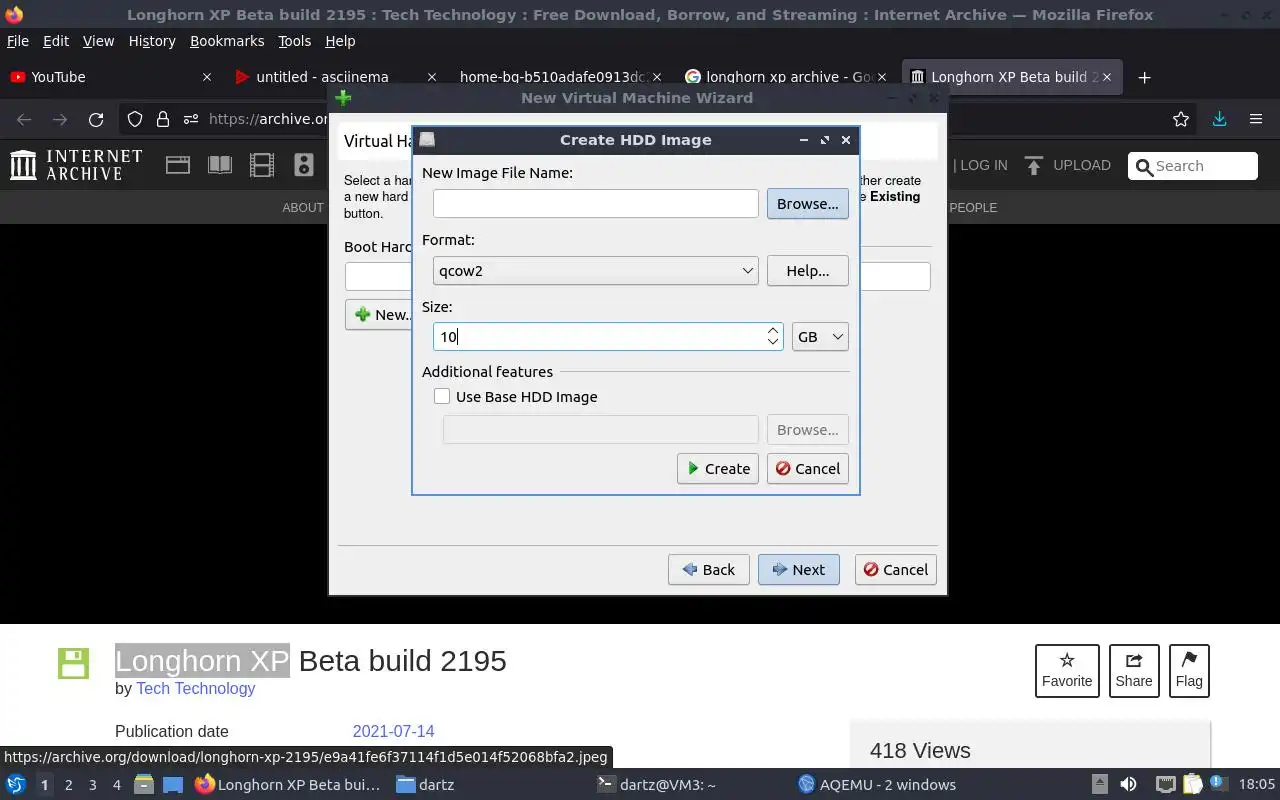Open Internet Archive audio speaker icon

(304, 165)
